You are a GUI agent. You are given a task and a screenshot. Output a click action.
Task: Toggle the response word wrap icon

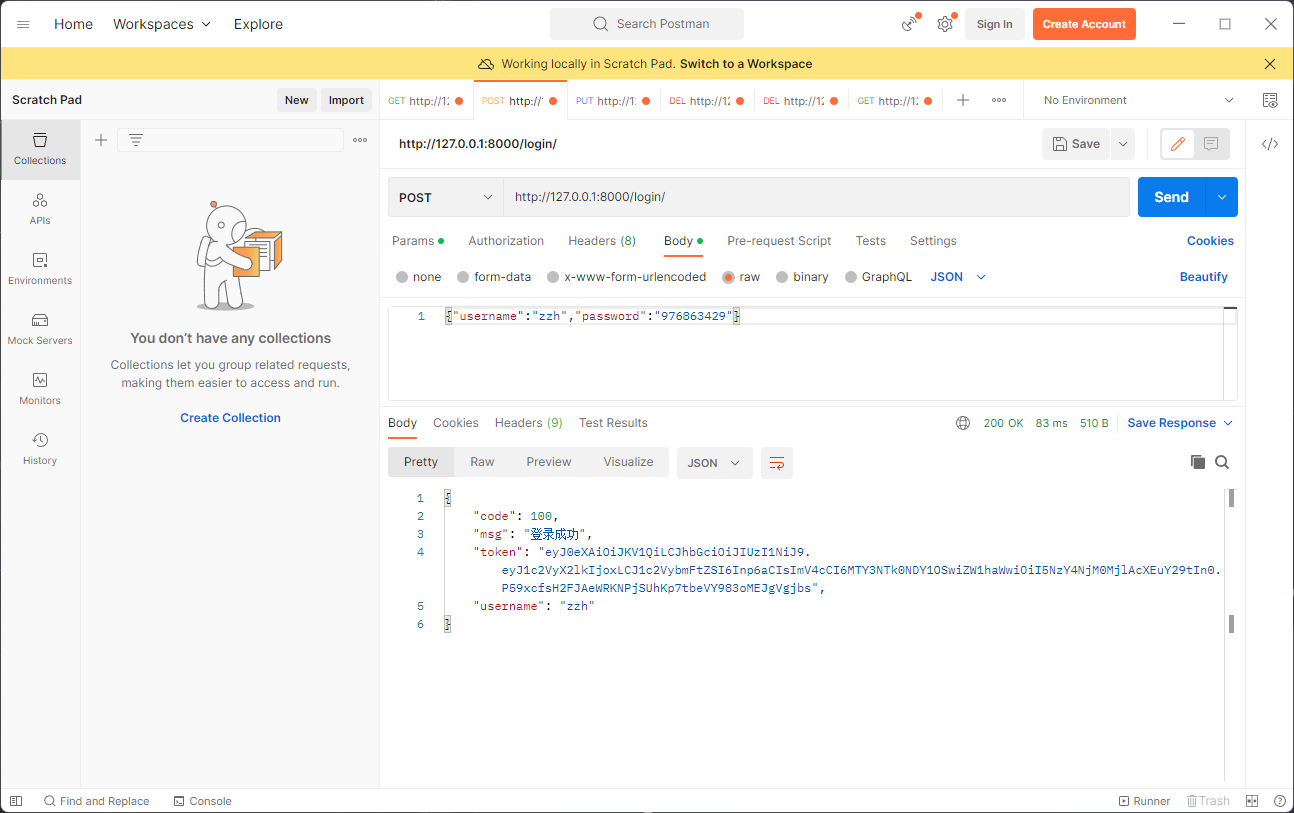[777, 463]
